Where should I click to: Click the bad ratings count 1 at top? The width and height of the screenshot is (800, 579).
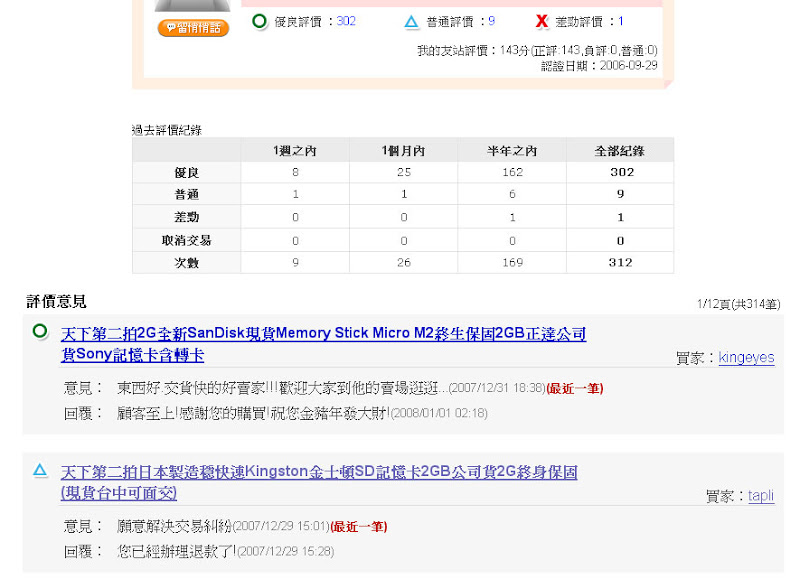coord(621,21)
